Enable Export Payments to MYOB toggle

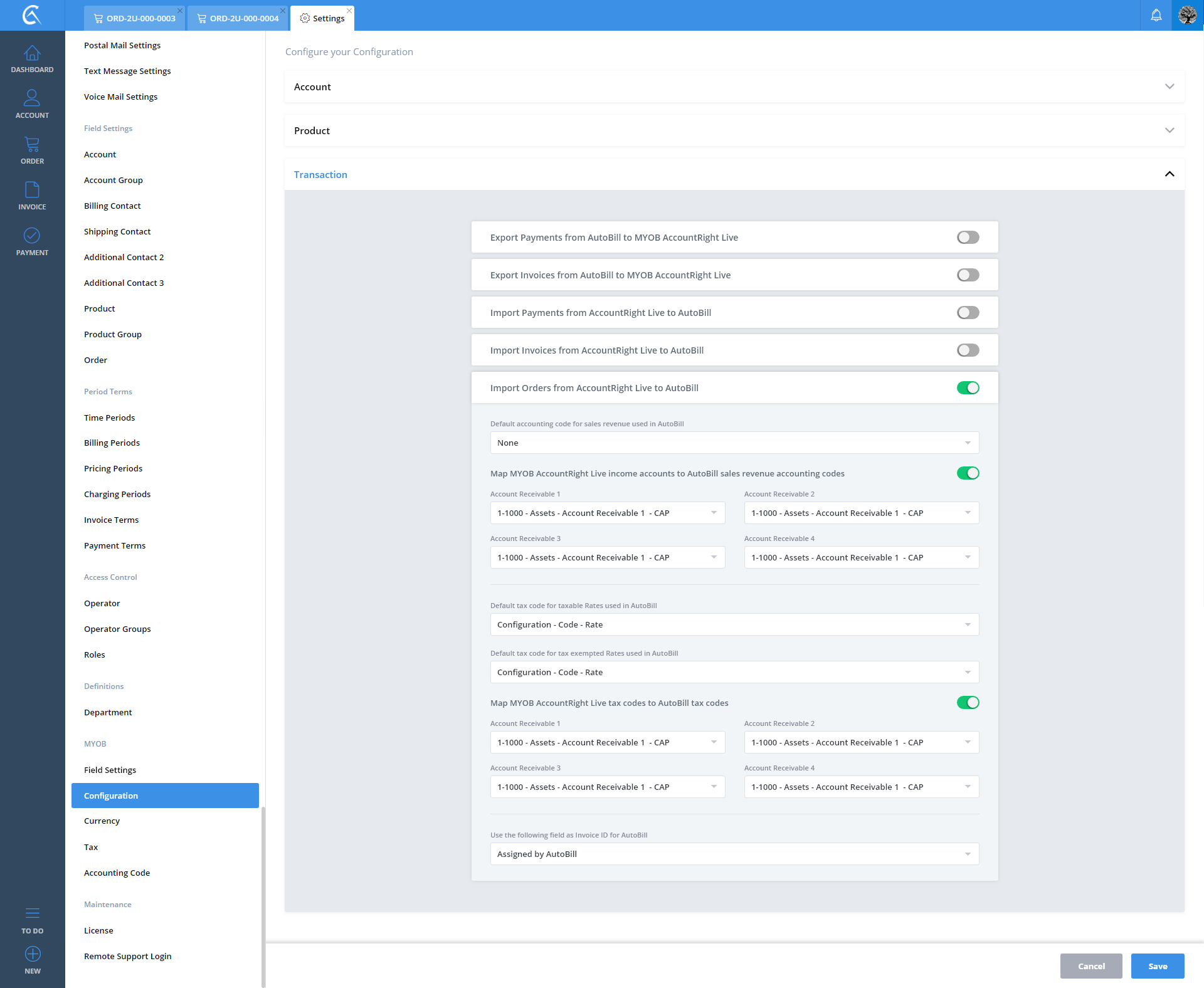pyautogui.click(x=968, y=238)
